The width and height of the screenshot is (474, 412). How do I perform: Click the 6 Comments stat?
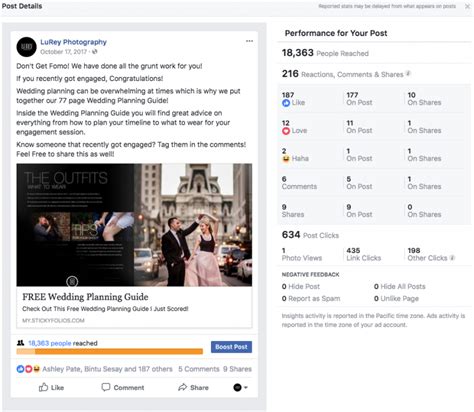pos(299,183)
